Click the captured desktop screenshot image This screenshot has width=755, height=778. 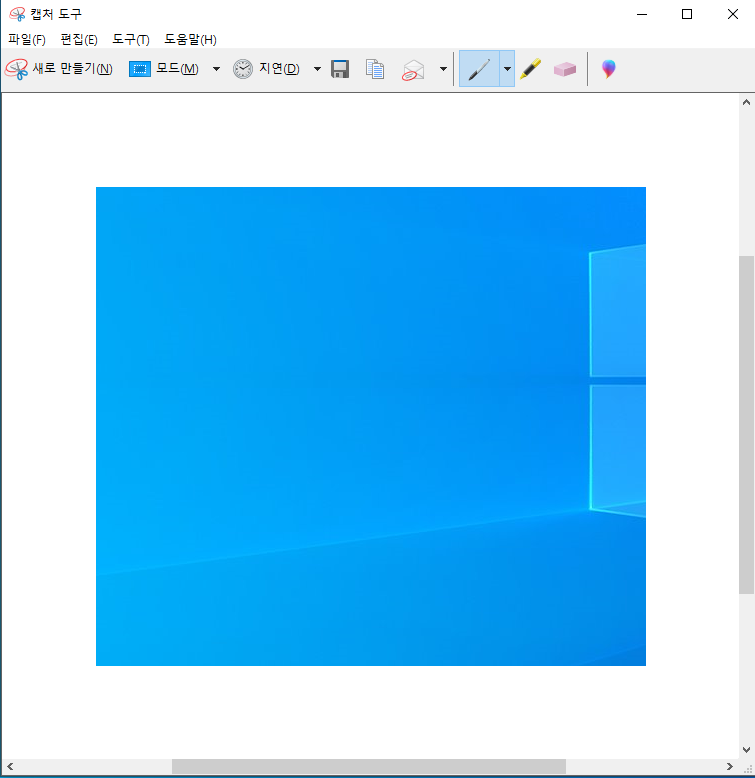pos(371,426)
